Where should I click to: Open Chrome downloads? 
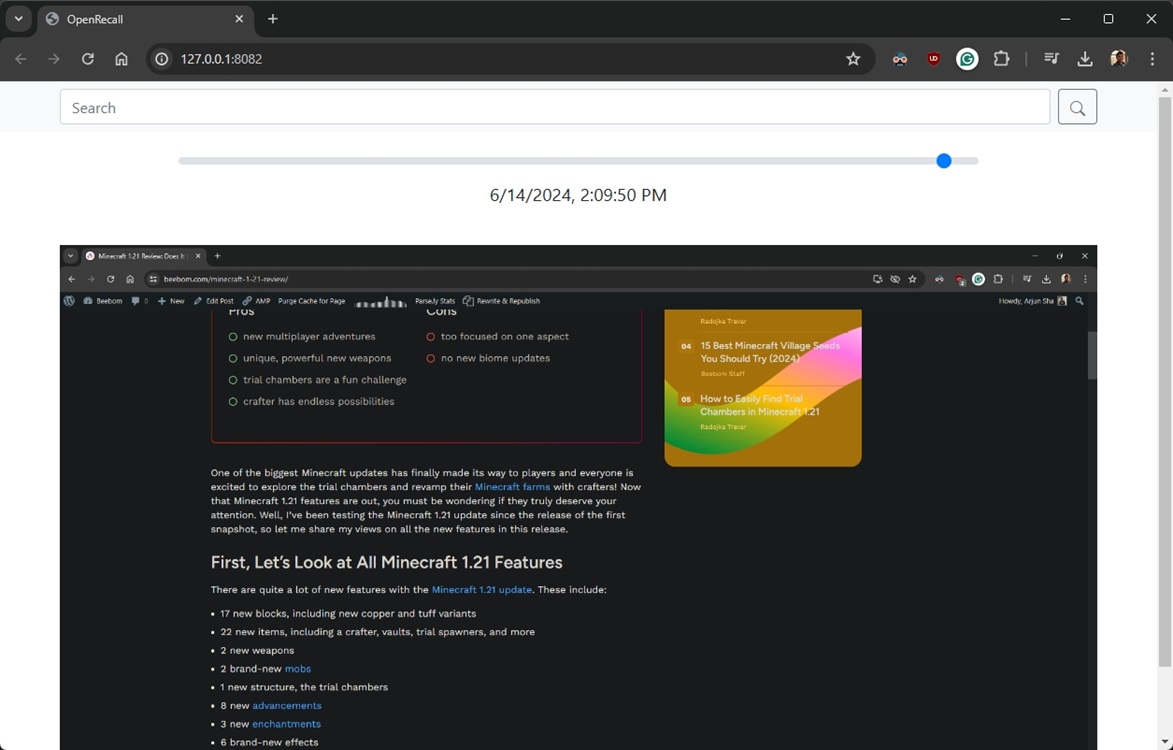(1085, 59)
